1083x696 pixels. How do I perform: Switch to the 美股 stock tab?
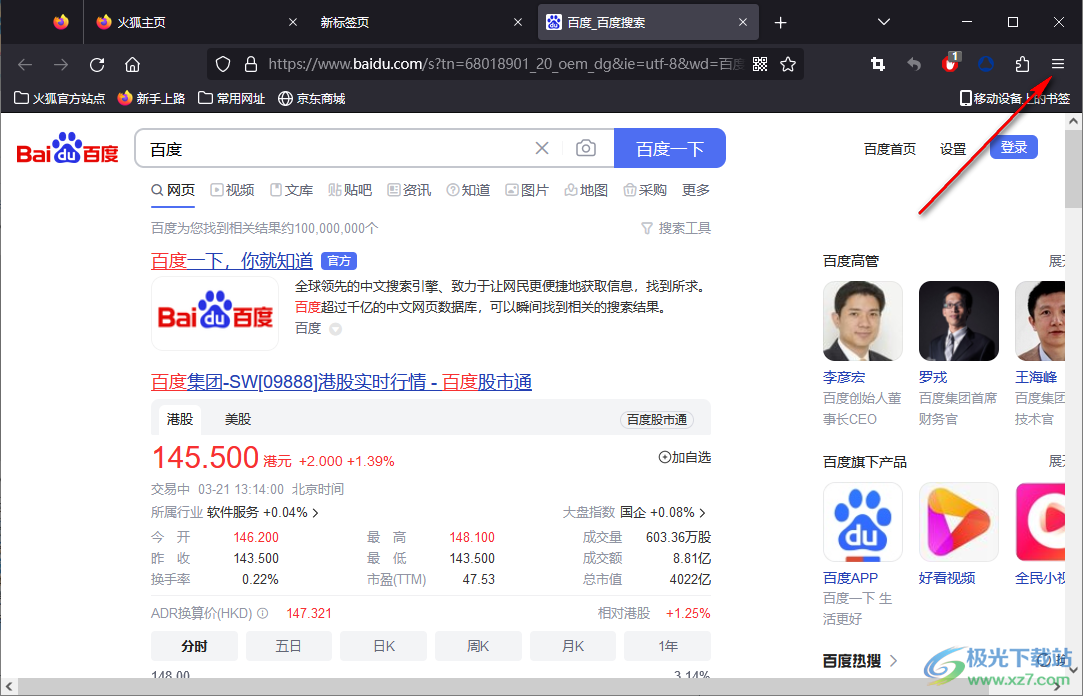coord(238,419)
